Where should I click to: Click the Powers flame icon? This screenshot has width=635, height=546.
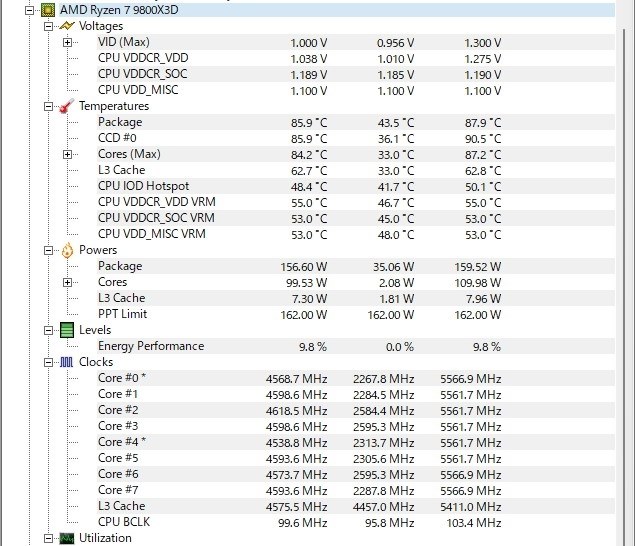[67, 250]
